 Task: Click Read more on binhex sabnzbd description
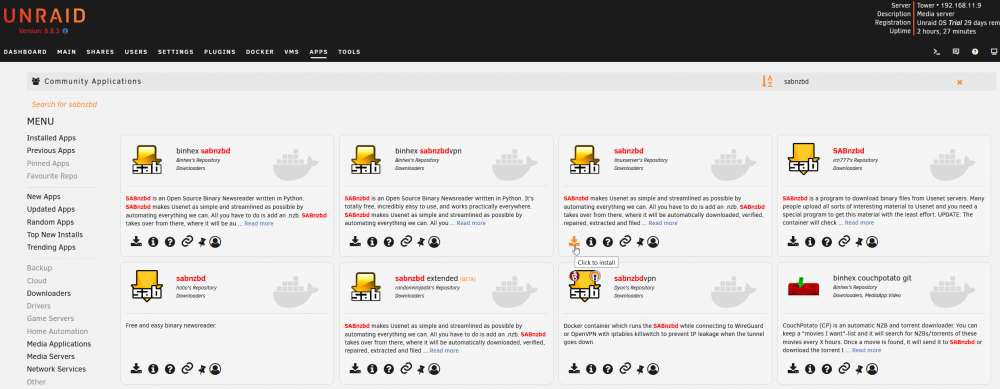coord(258,223)
